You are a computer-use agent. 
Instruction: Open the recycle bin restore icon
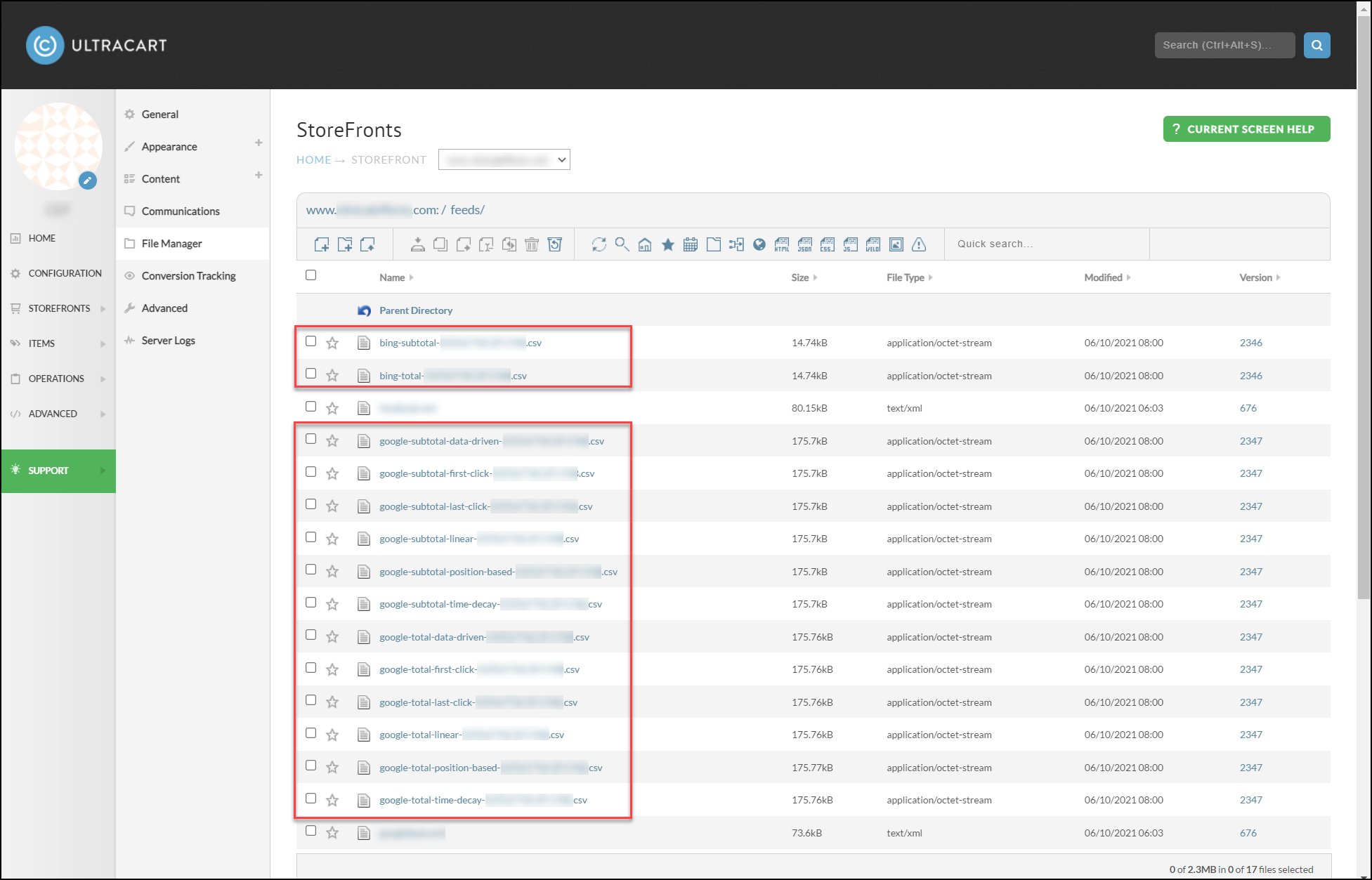pyautogui.click(x=555, y=244)
